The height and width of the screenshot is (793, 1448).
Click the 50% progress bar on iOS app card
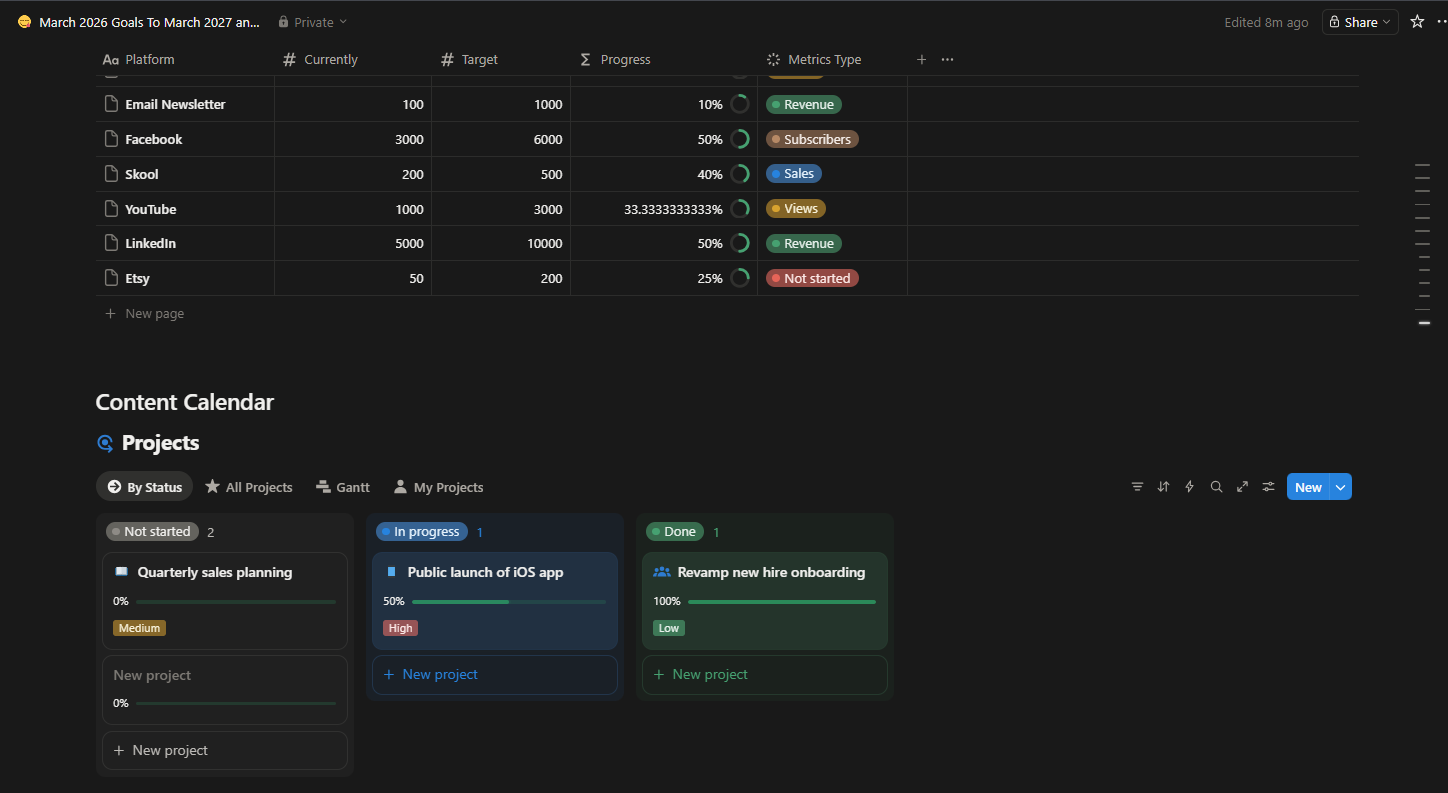point(509,602)
